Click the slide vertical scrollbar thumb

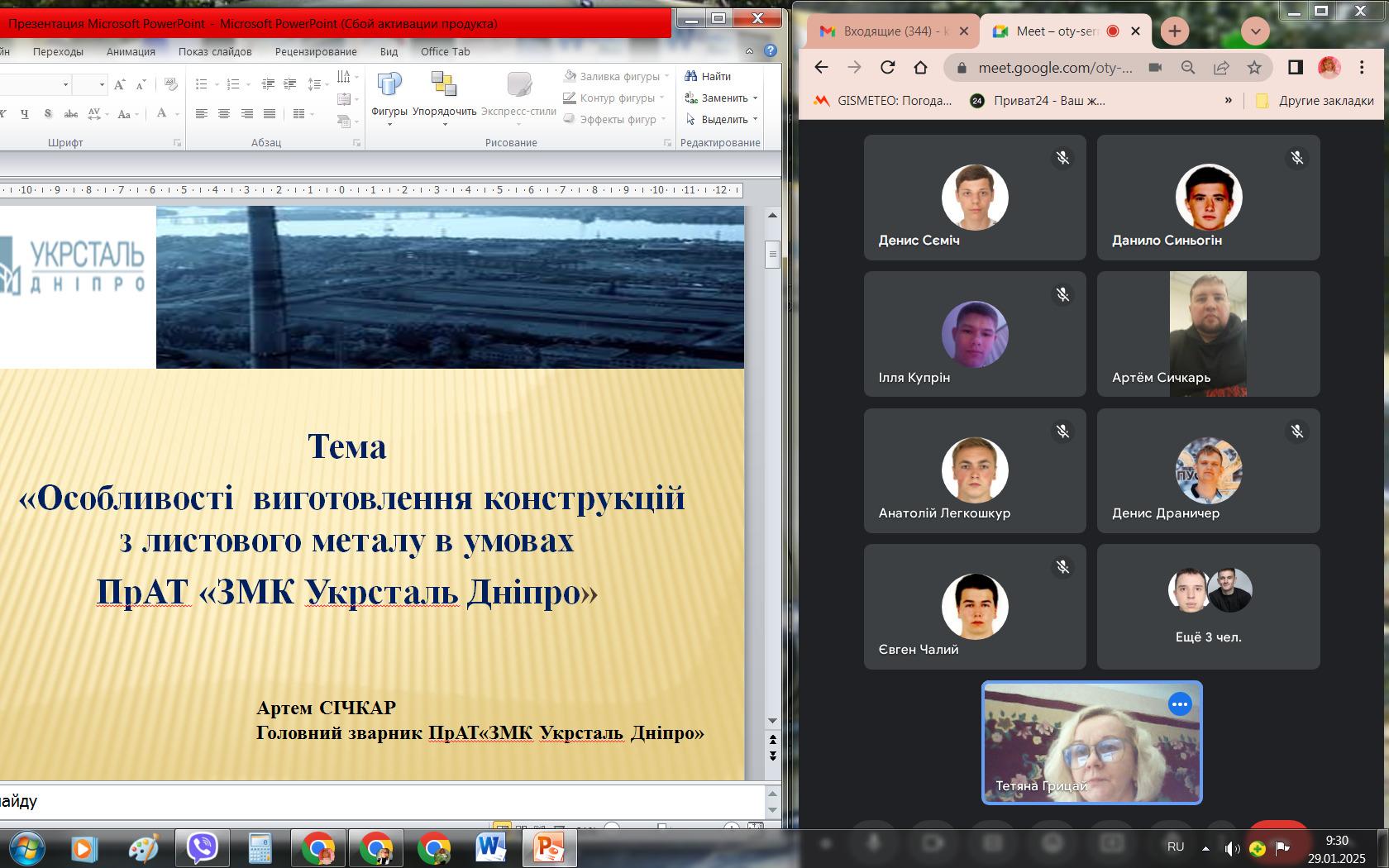click(772, 254)
